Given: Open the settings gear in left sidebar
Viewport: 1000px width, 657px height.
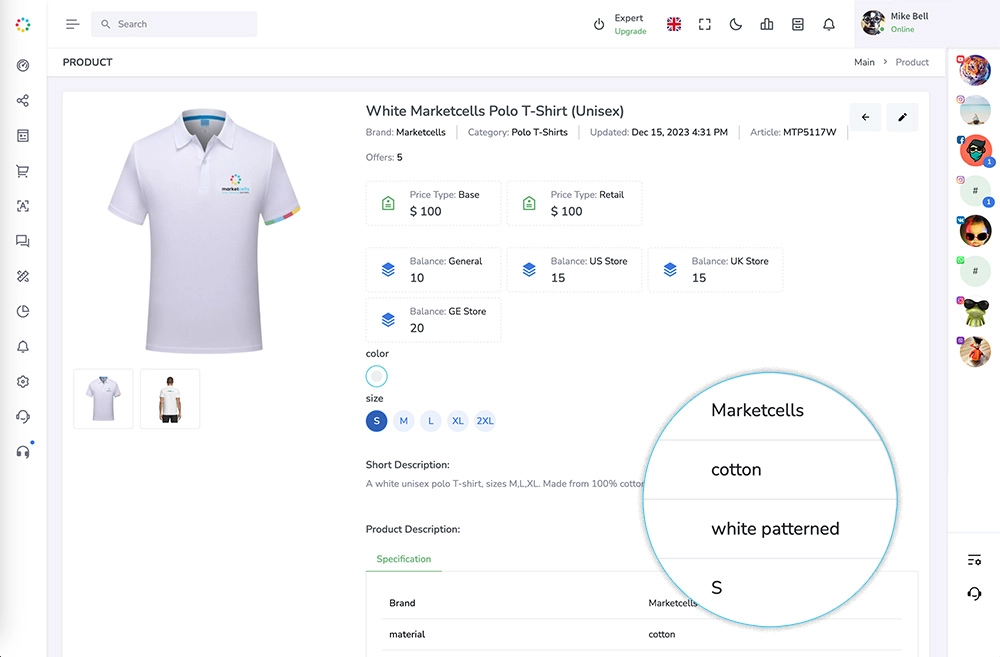Looking at the screenshot, I should (x=23, y=381).
